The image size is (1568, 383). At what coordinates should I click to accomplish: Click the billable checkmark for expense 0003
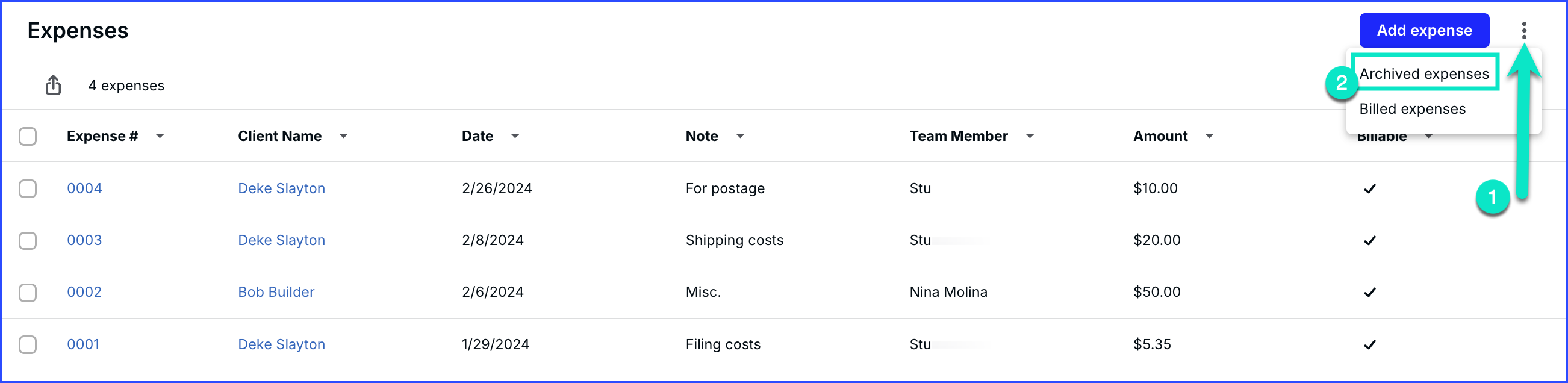[1369, 240]
